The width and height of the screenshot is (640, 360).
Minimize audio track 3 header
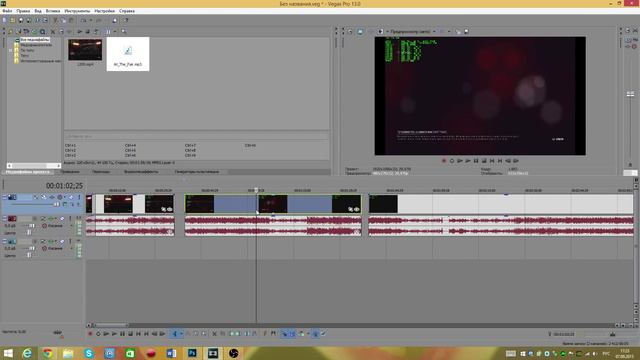click(4, 240)
